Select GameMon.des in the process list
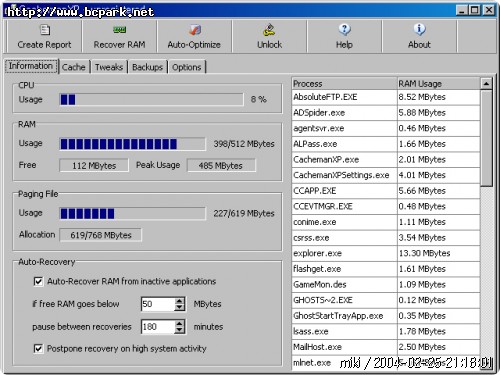The width and height of the screenshot is (500, 375). coord(386,285)
